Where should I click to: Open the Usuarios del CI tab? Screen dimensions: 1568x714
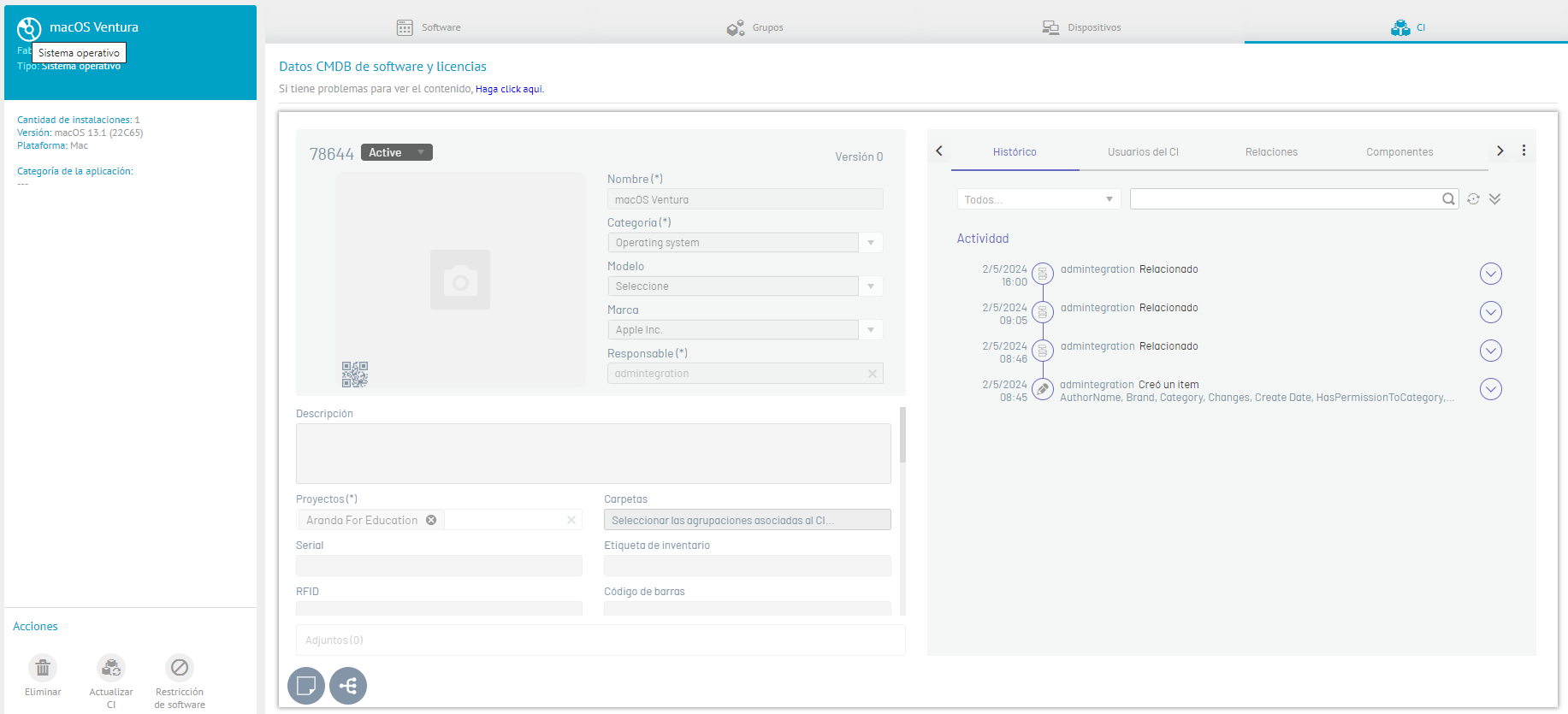click(1143, 152)
